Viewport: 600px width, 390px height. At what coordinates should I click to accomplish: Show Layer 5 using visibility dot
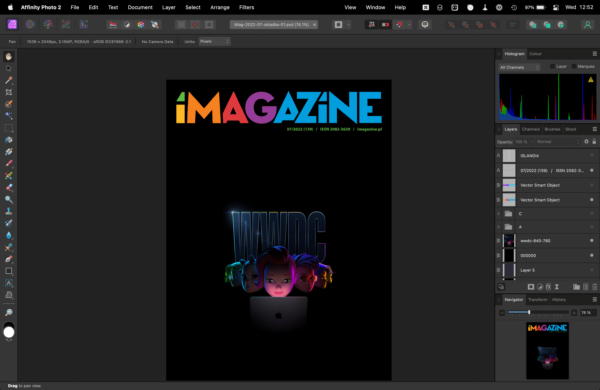(592, 270)
